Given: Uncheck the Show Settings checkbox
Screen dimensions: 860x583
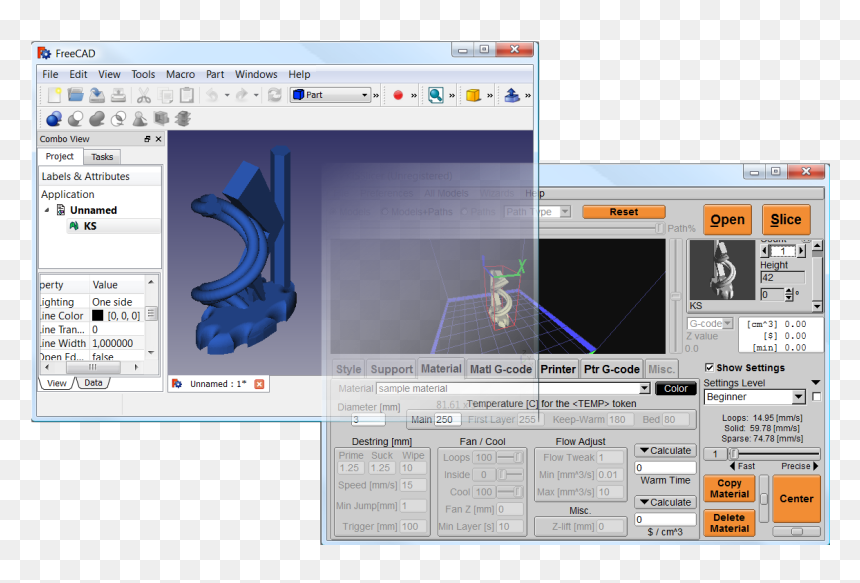Looking at the screenshot, I should (709, 367).
